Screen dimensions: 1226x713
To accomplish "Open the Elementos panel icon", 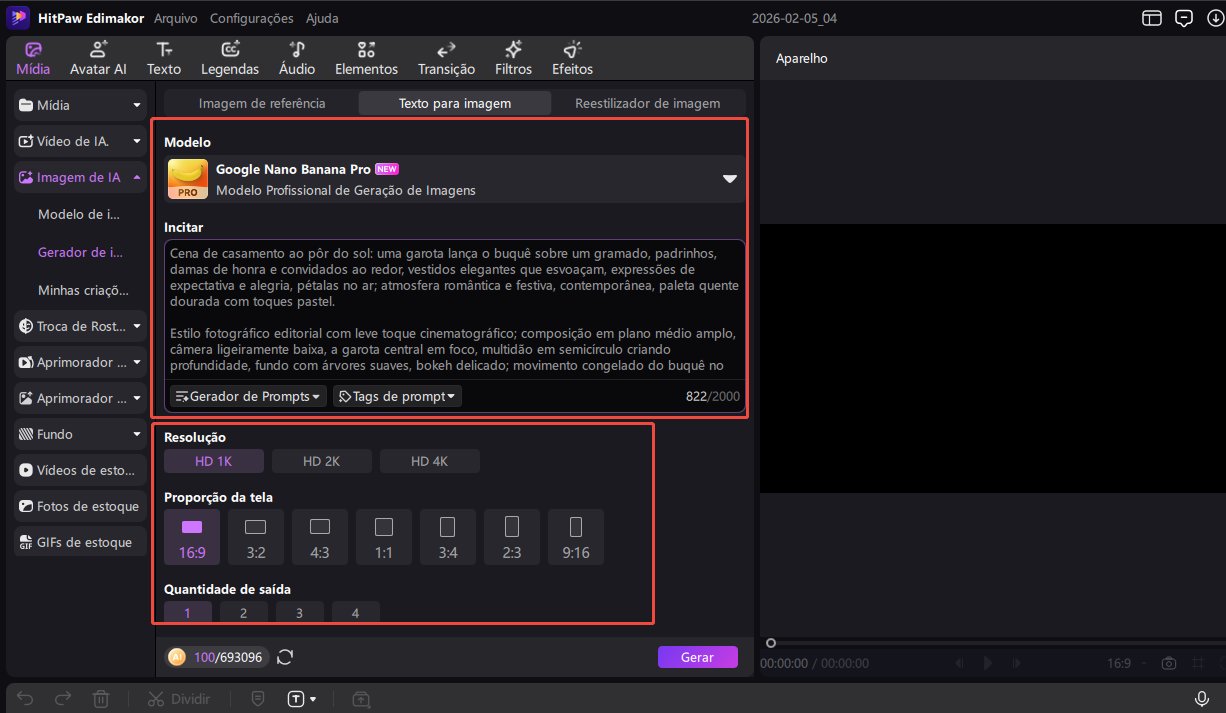I will click(x=366, y=58).
